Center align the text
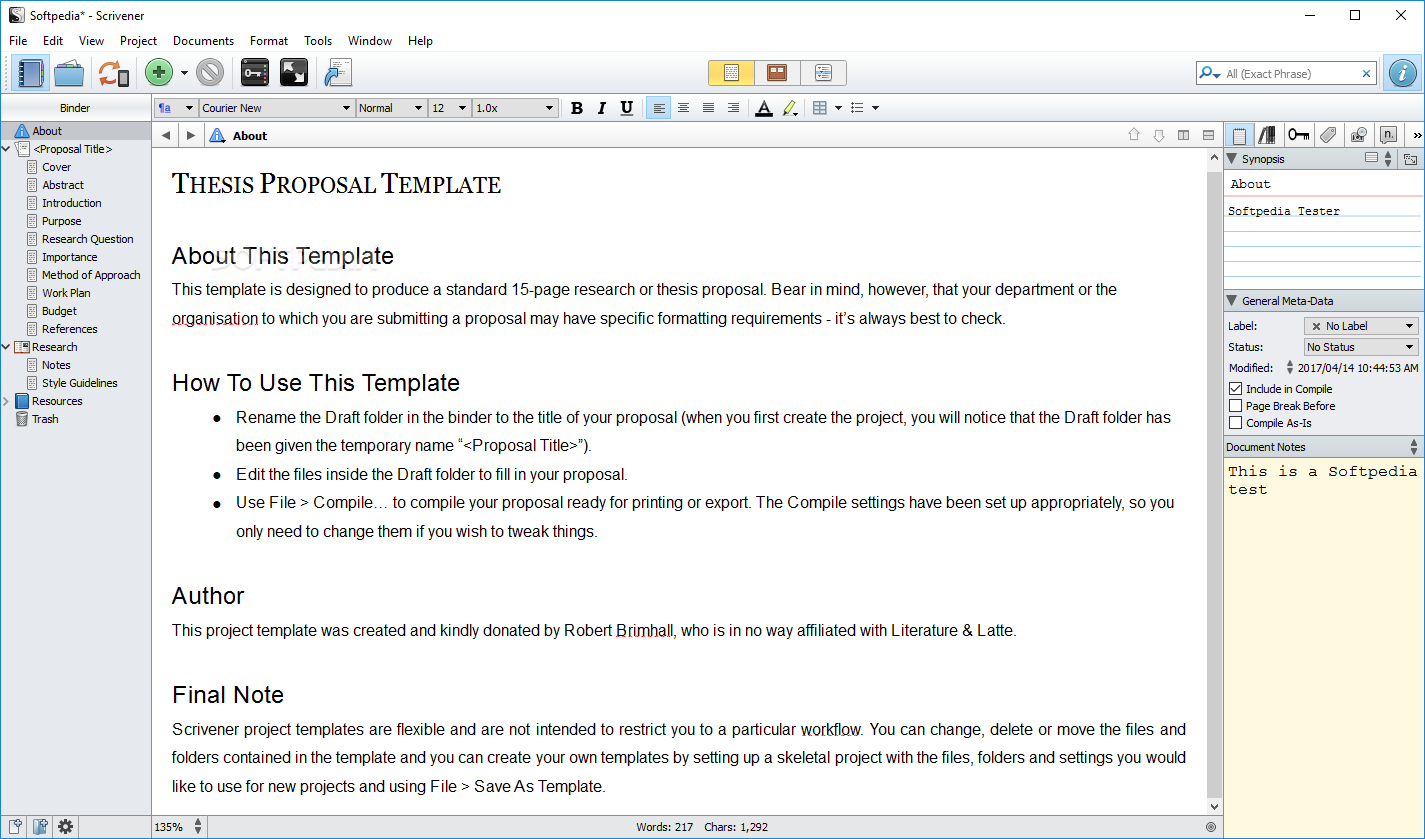1425x839 pixels. (683, 108)
